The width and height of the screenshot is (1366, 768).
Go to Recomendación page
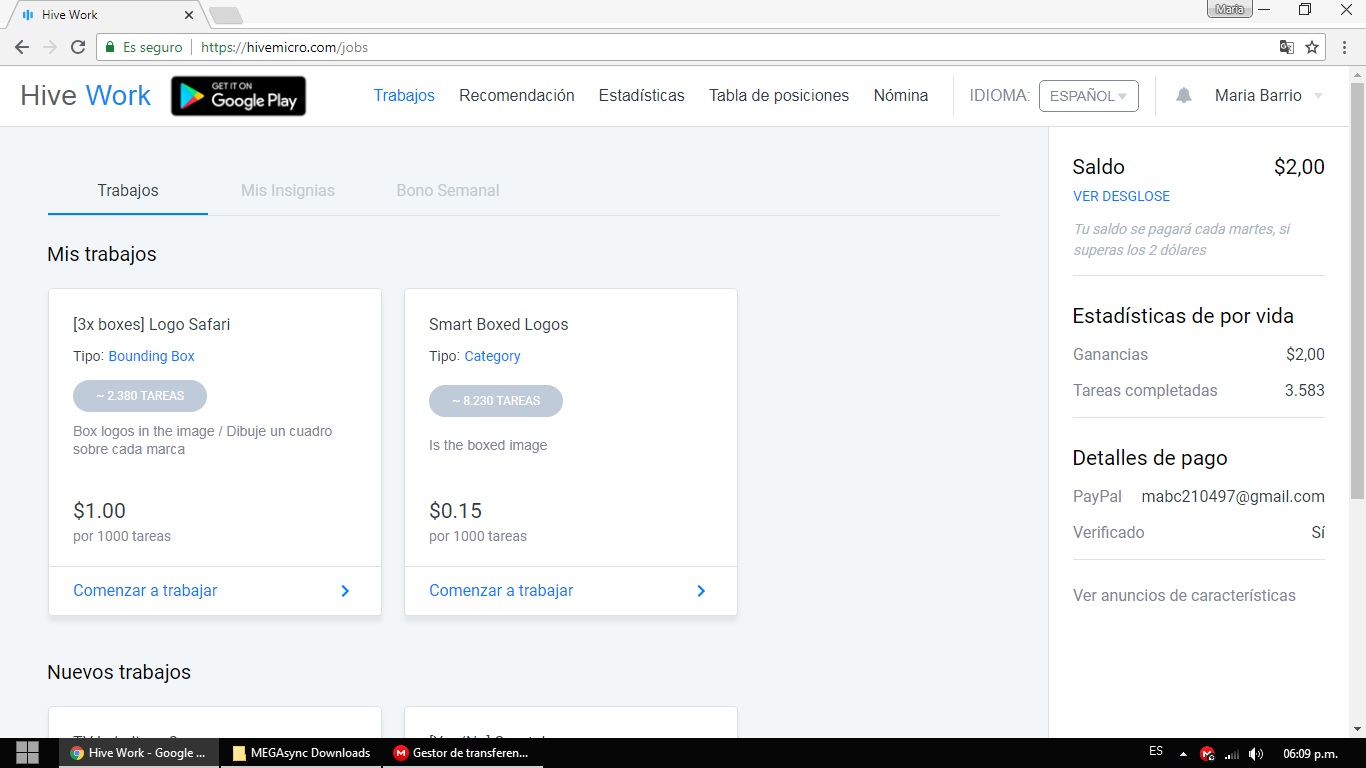517,96
